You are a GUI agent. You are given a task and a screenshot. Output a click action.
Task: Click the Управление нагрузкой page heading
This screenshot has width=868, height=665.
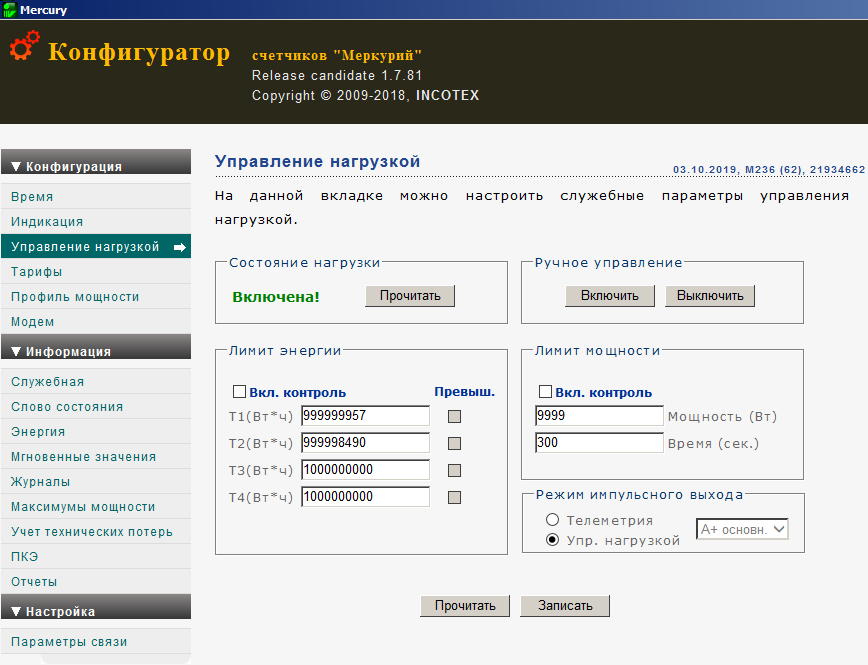point(317,162)
